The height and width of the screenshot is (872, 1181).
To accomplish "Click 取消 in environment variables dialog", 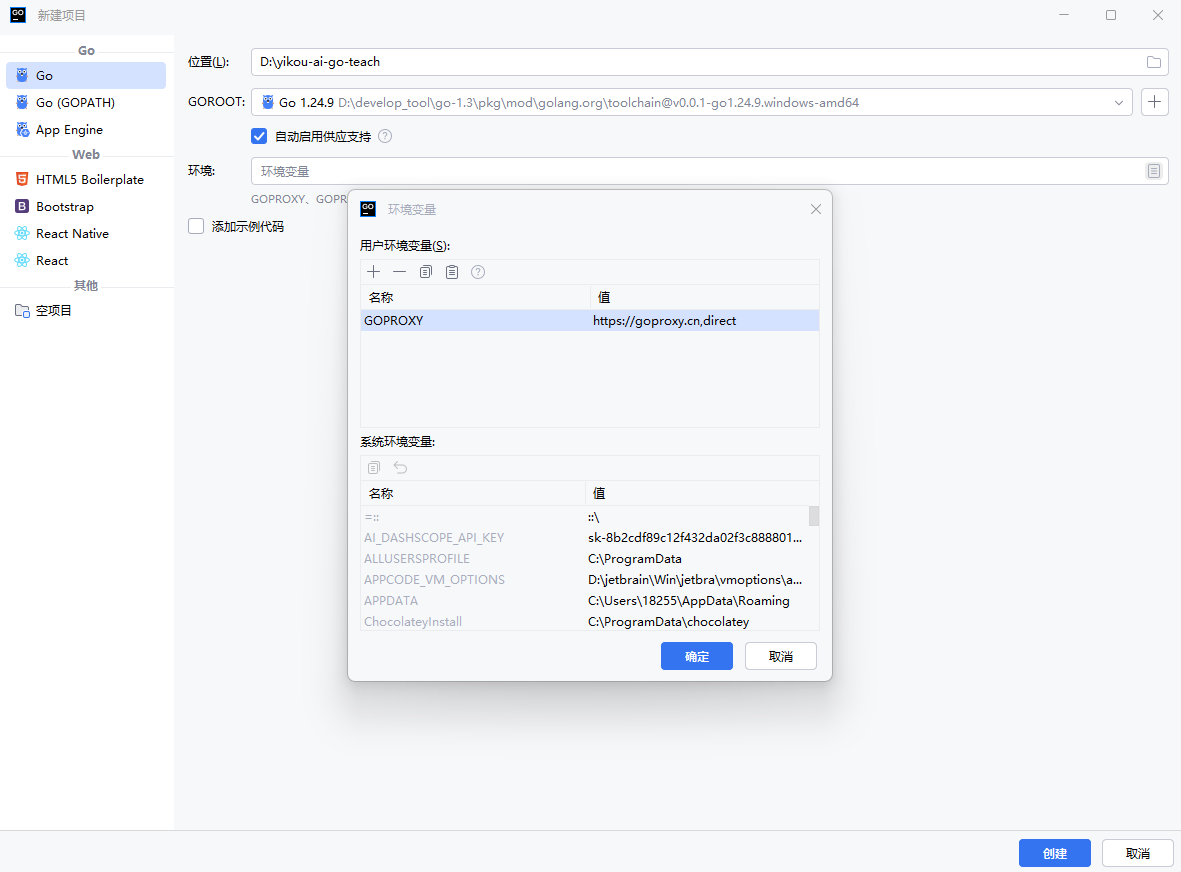I will point(780,656).
